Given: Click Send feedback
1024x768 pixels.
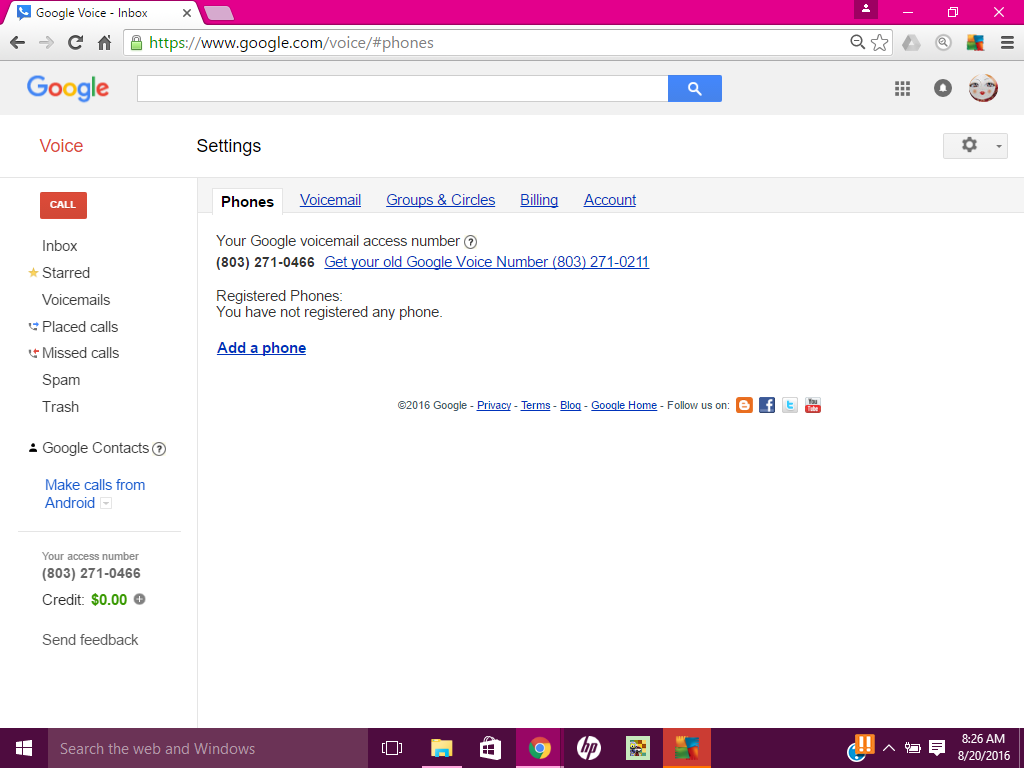Looking at the screenshot, I should (90, 640).
